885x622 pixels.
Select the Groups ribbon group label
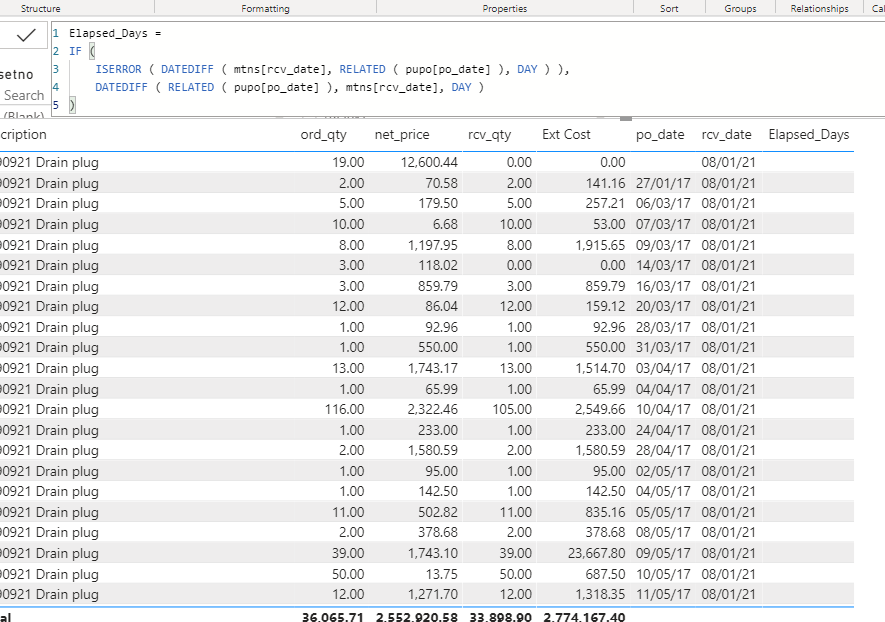pyautogui.click(x=740, y=8)
